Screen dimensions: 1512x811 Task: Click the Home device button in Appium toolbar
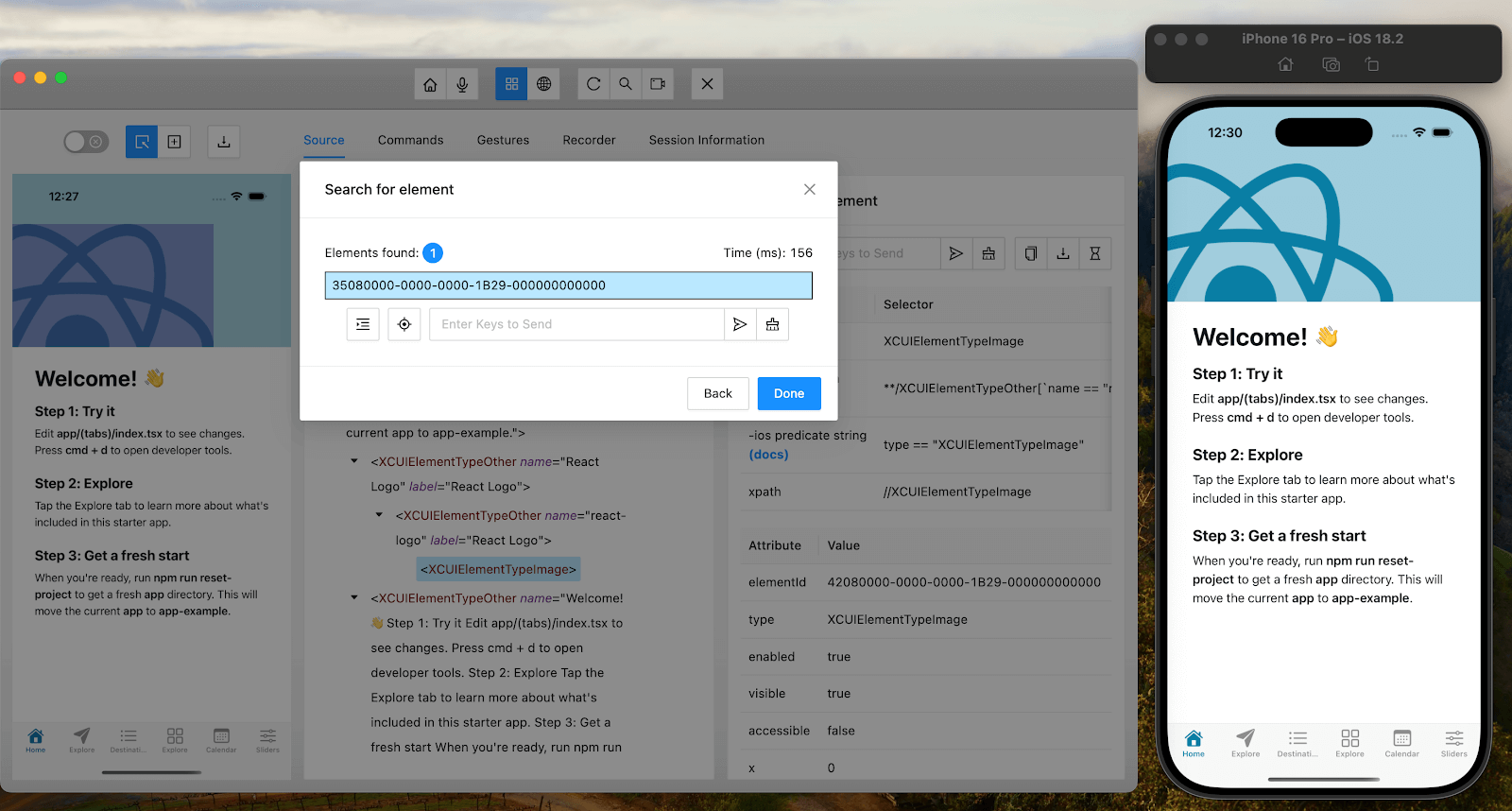[430, 84]
